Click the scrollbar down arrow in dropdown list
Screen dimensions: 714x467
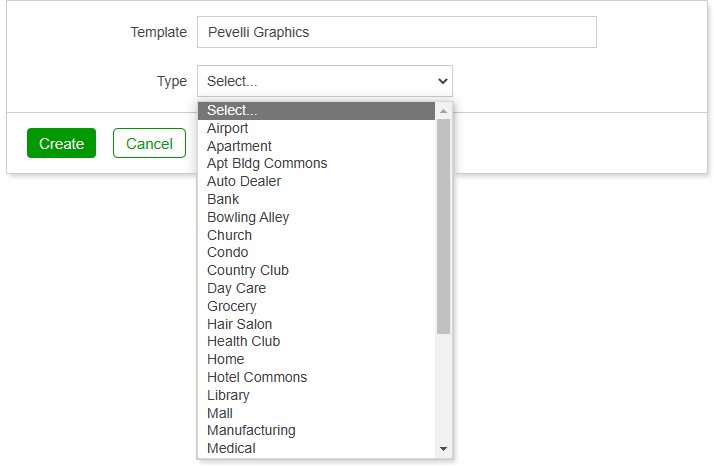[443, 449]
